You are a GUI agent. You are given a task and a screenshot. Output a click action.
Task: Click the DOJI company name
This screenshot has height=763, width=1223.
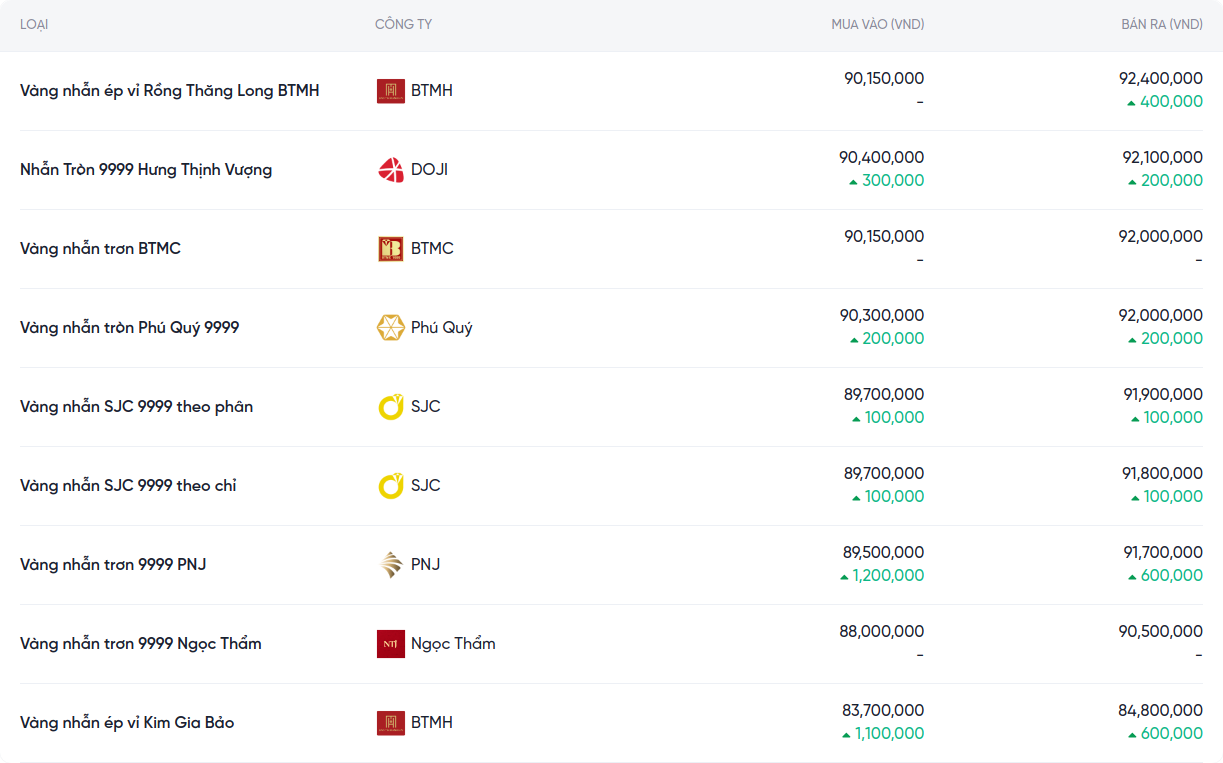tap(429, 170)
